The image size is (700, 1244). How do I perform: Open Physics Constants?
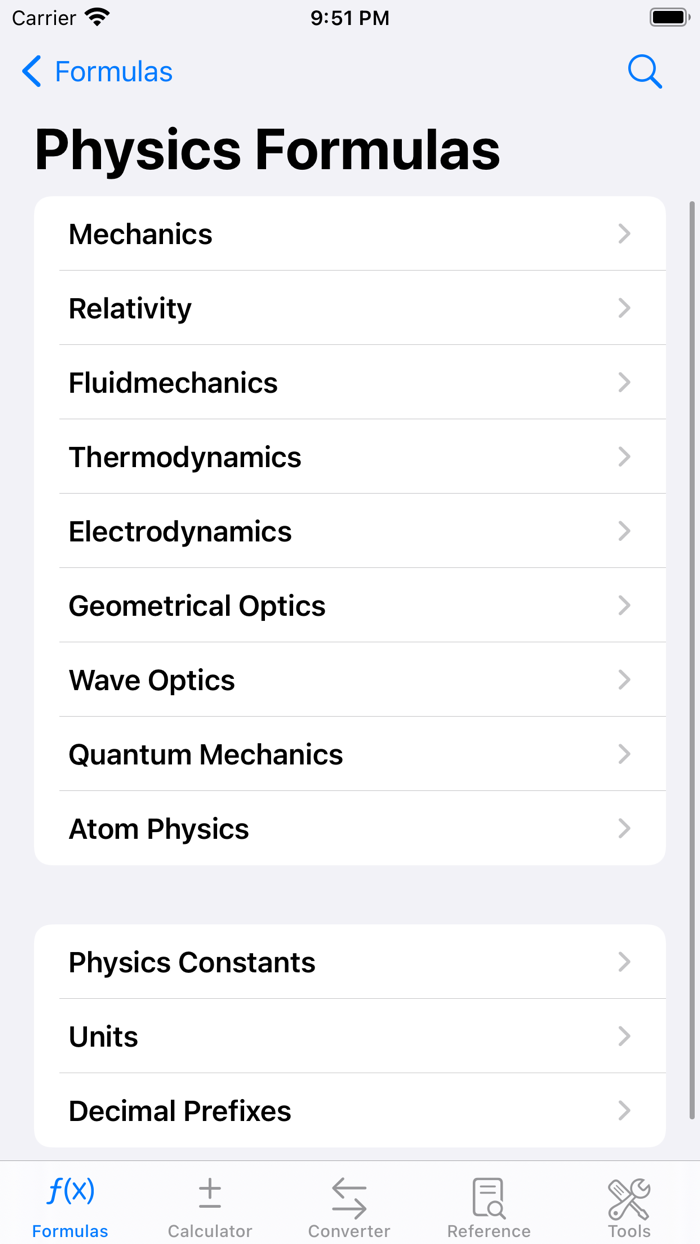pos(350,962)
